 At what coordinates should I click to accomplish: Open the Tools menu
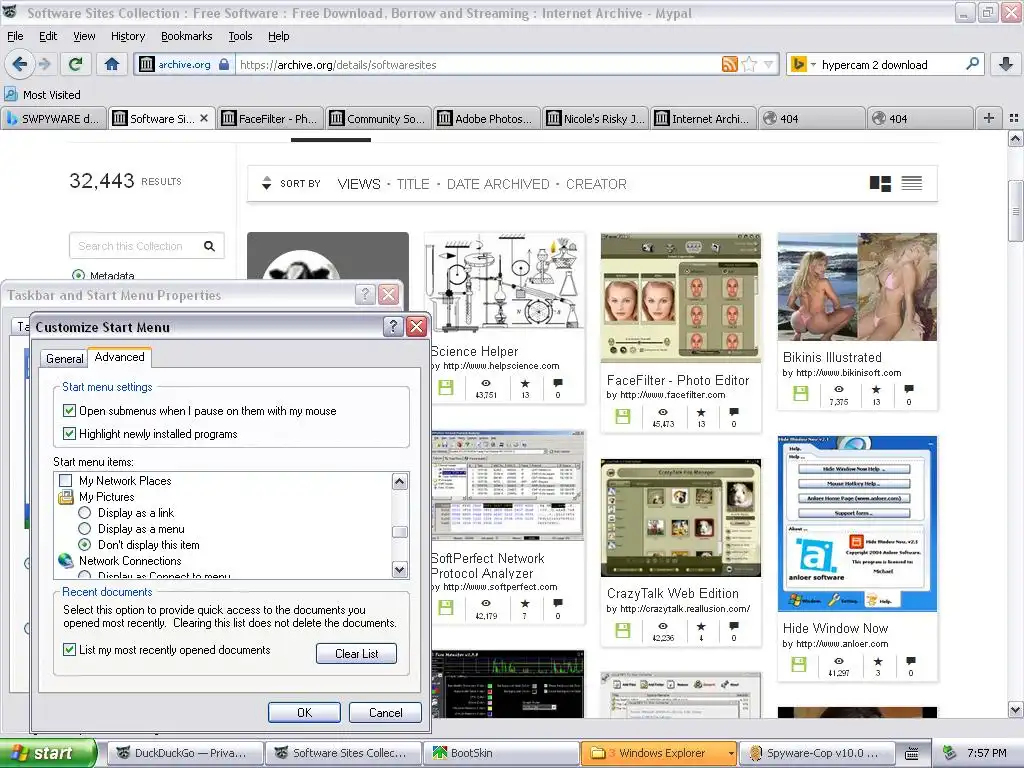click(240, 36)
